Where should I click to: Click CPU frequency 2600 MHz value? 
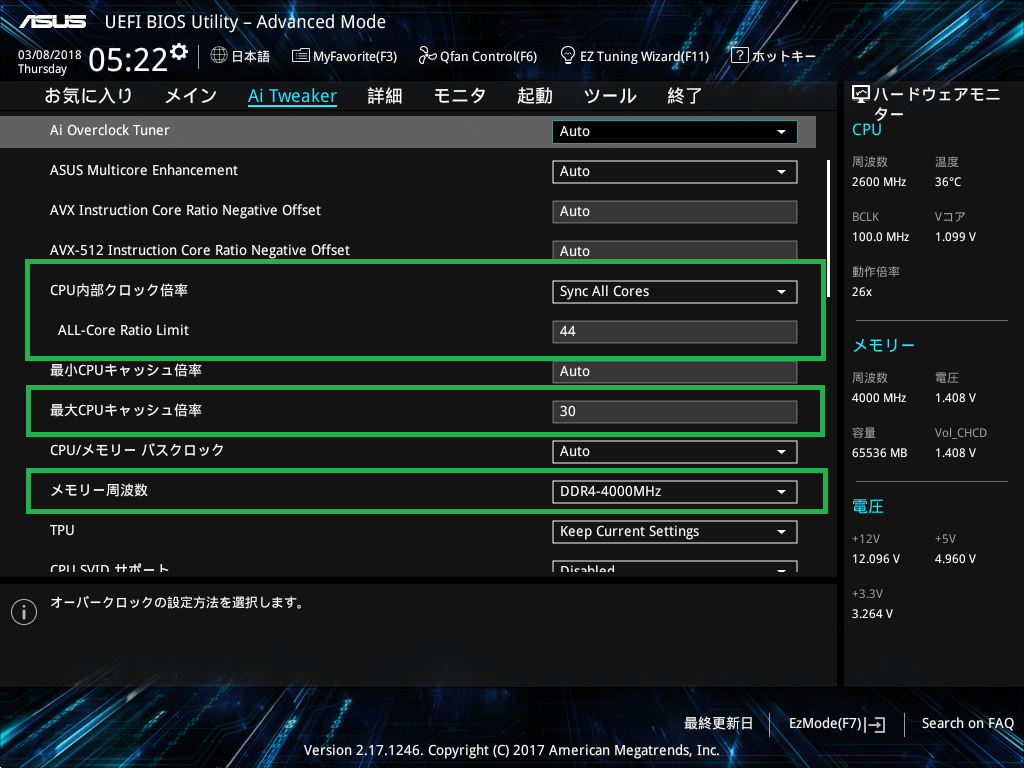click(879, 182)
